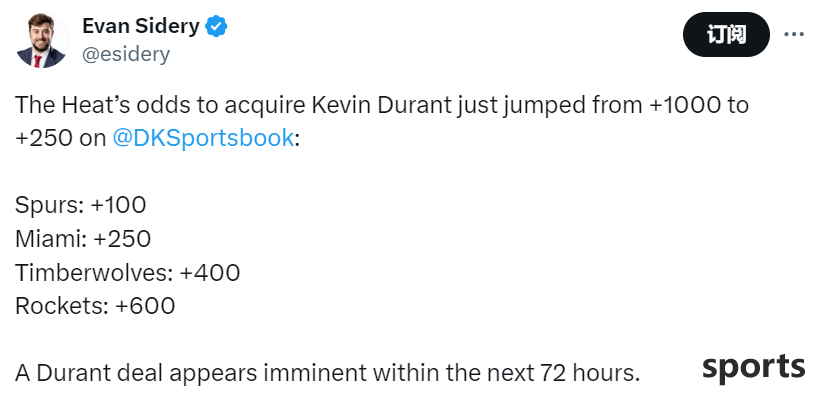
Task: Open the Evan Sidery display name link
Action: click(x=141, y=26)
